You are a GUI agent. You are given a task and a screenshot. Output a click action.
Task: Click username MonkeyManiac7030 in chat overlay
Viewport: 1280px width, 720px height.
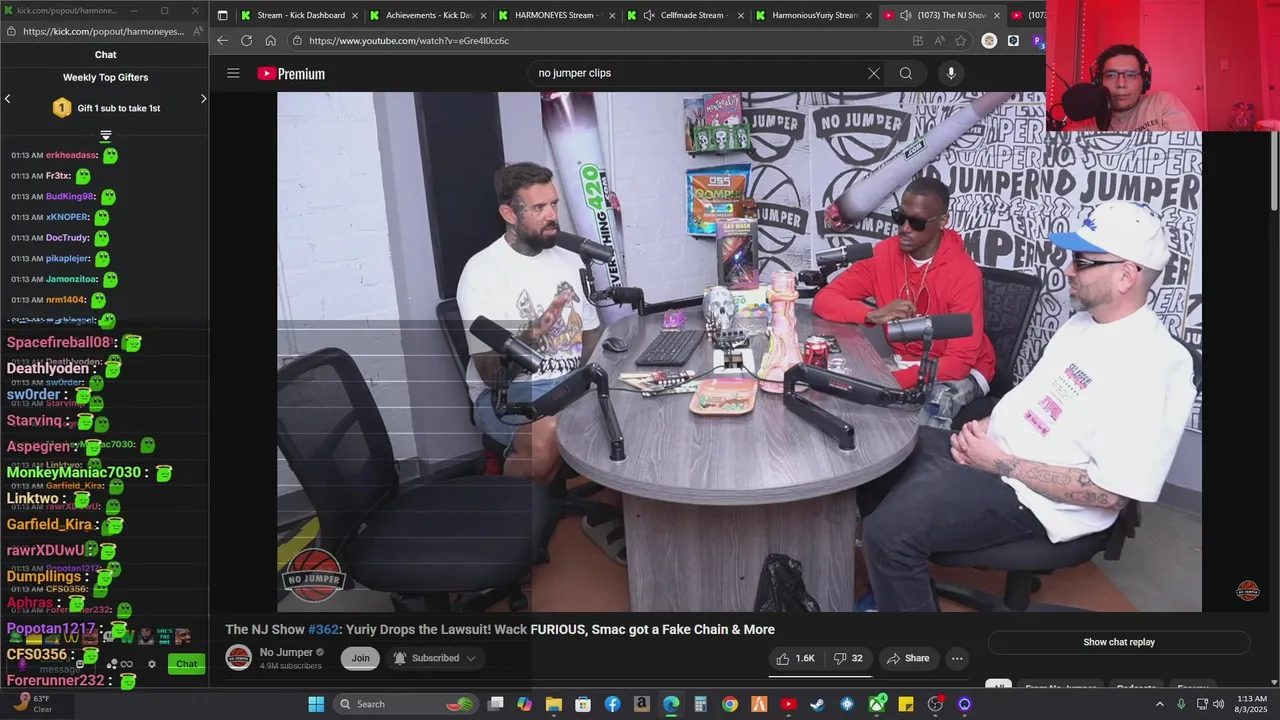[74, 472]
